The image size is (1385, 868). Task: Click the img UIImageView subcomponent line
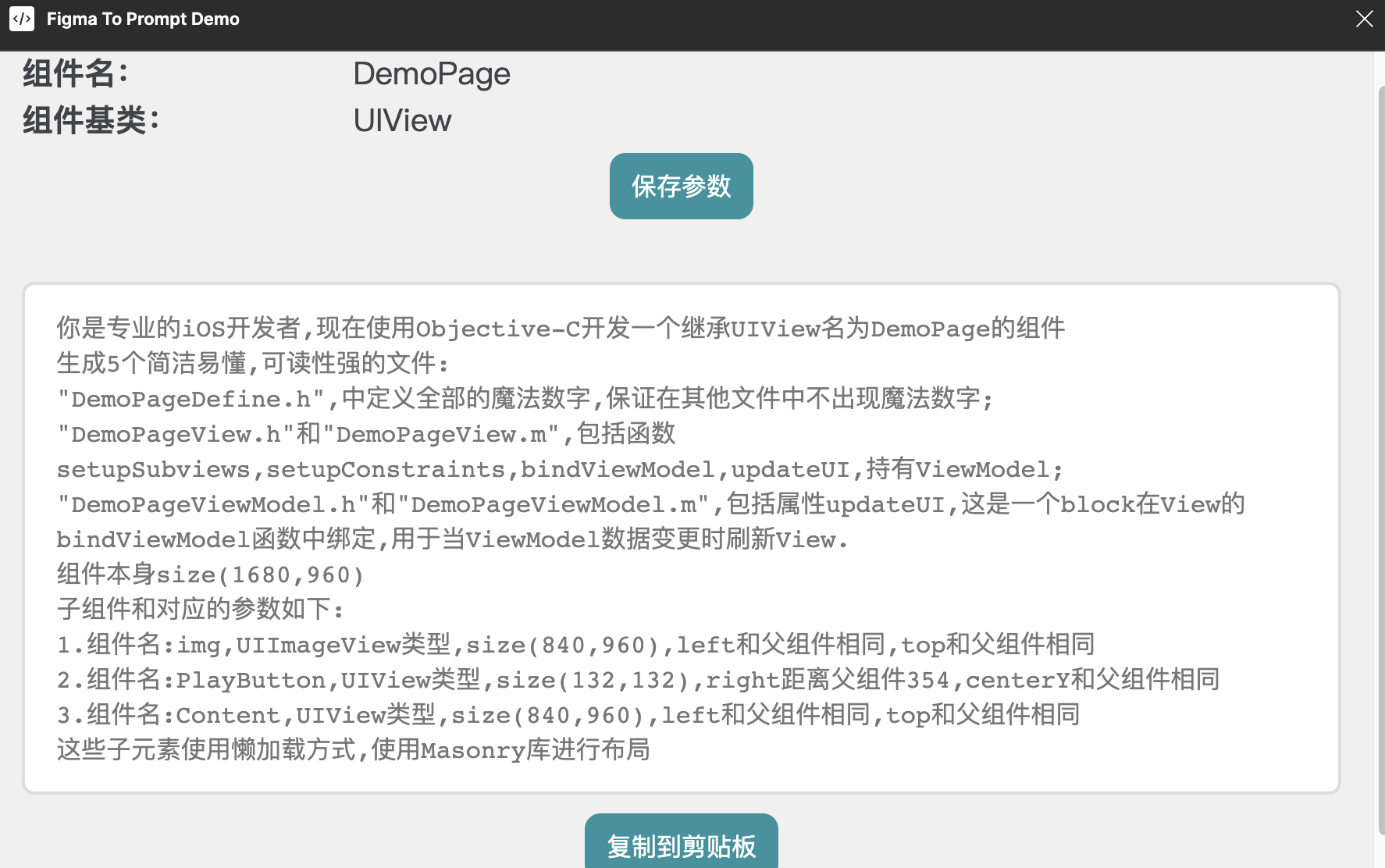click(575, 645)
